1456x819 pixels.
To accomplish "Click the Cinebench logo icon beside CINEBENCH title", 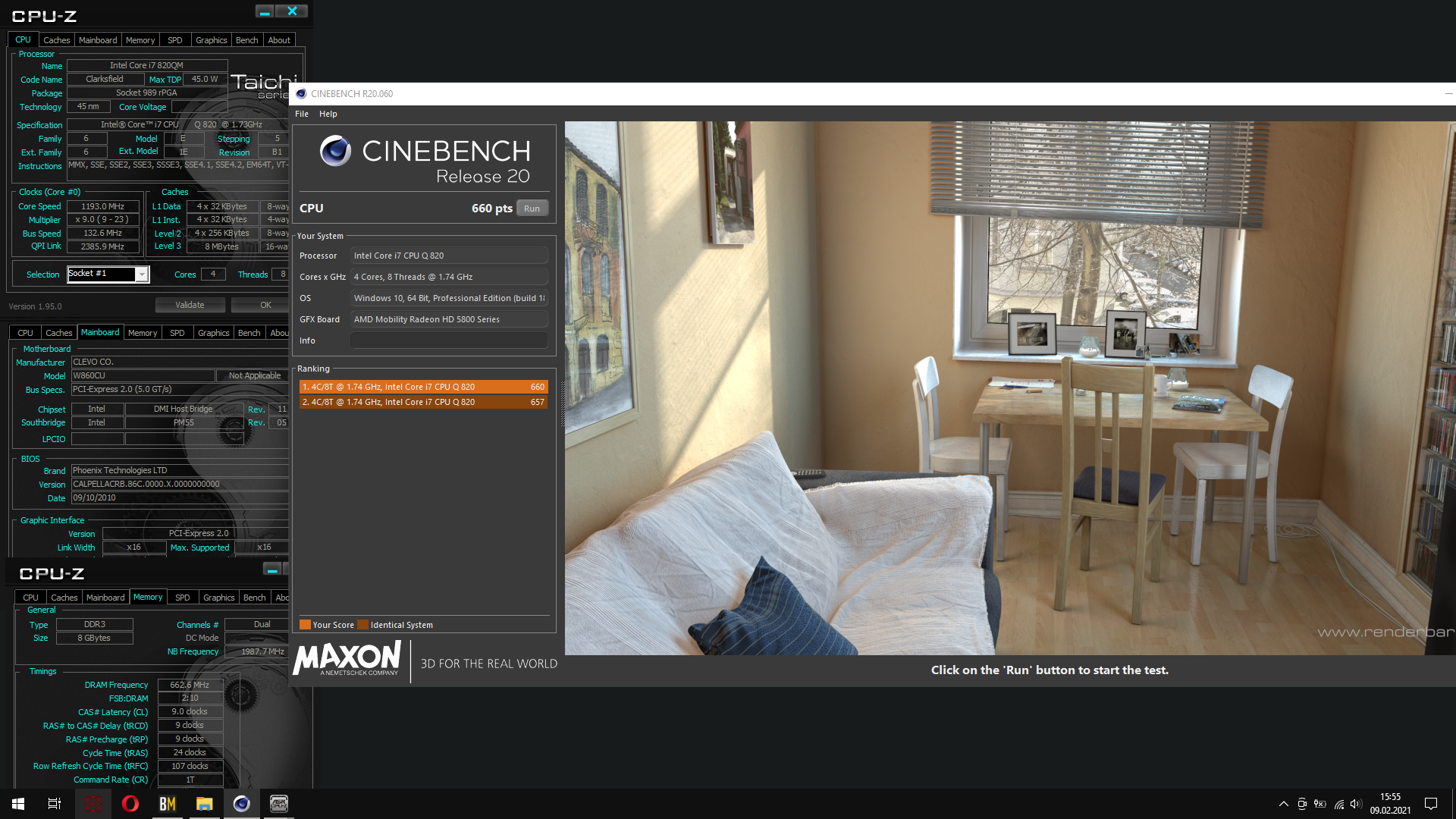I will click(335, 151).
